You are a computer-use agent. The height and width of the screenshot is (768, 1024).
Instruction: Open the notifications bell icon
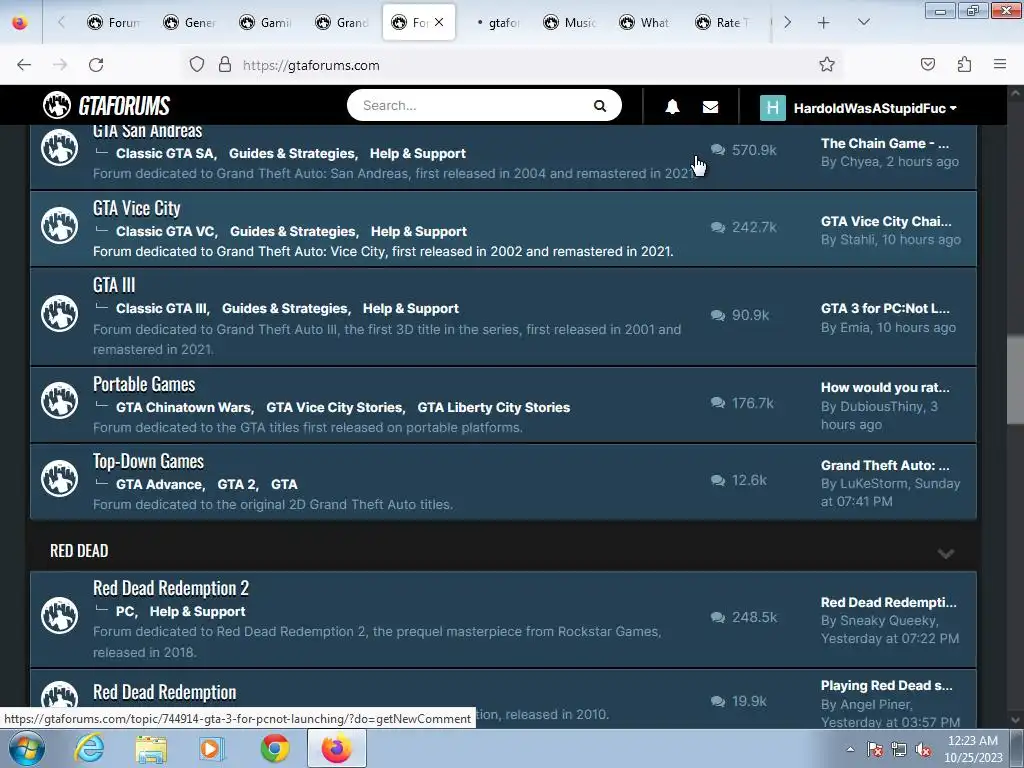pyautogui.click(x=672, y=106)
